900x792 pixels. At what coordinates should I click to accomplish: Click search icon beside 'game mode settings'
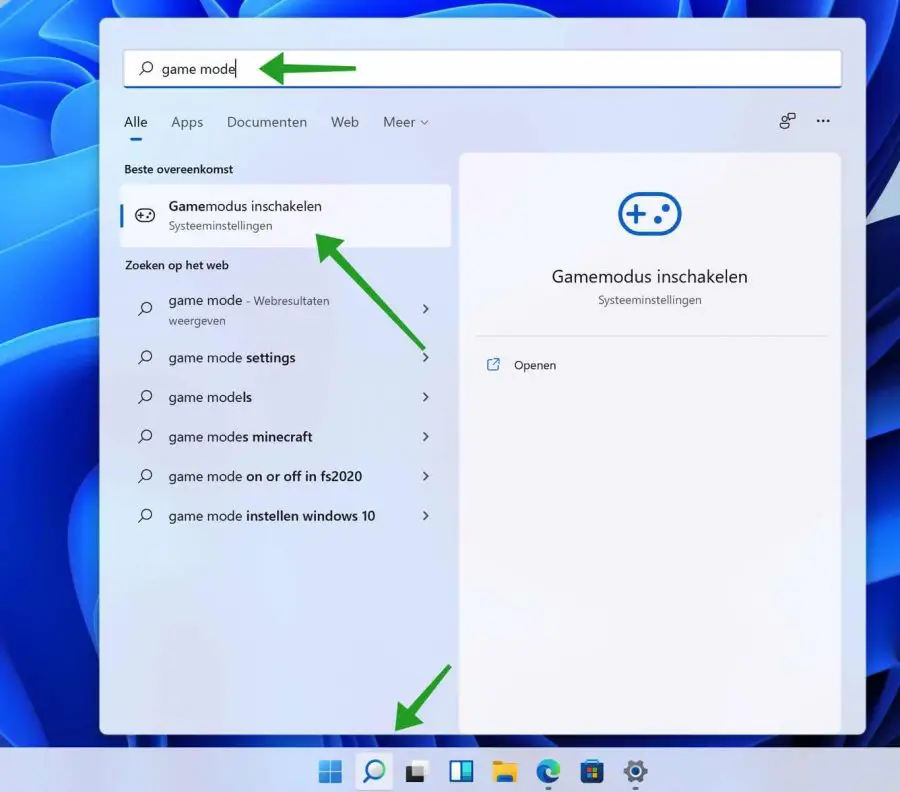(x=145, y=358)
